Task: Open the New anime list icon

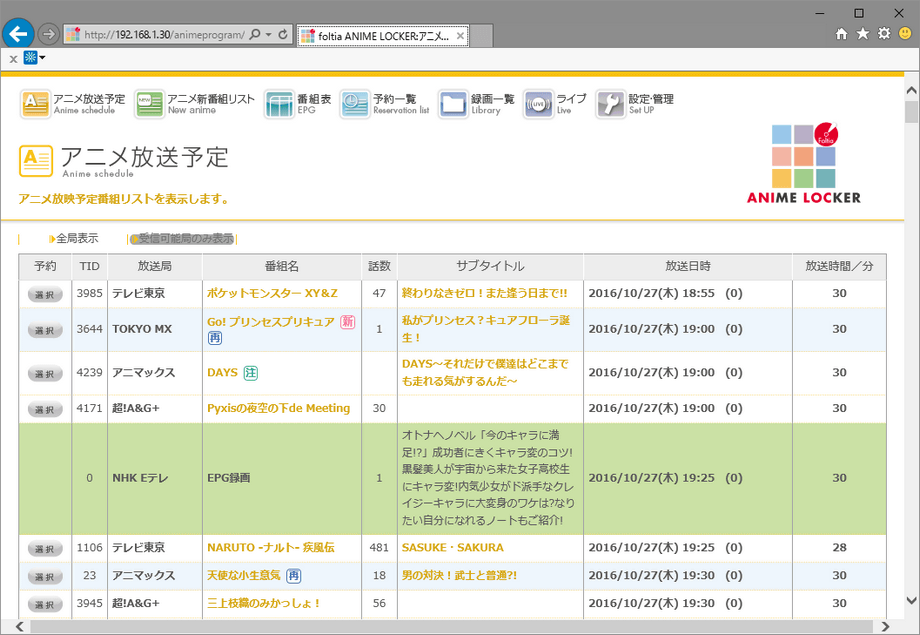Action: [150, 104]
